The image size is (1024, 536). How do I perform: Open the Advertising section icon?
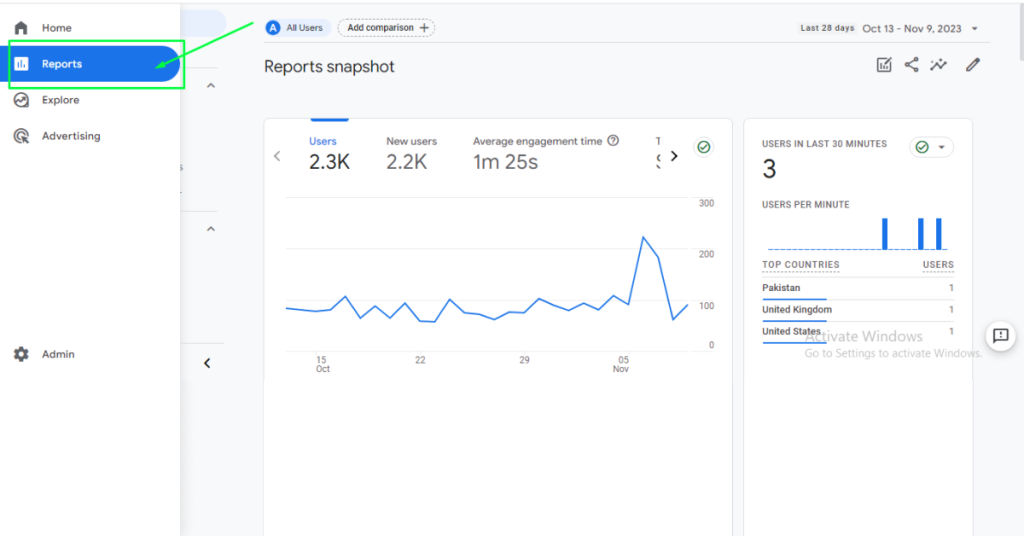pos(21,136)
